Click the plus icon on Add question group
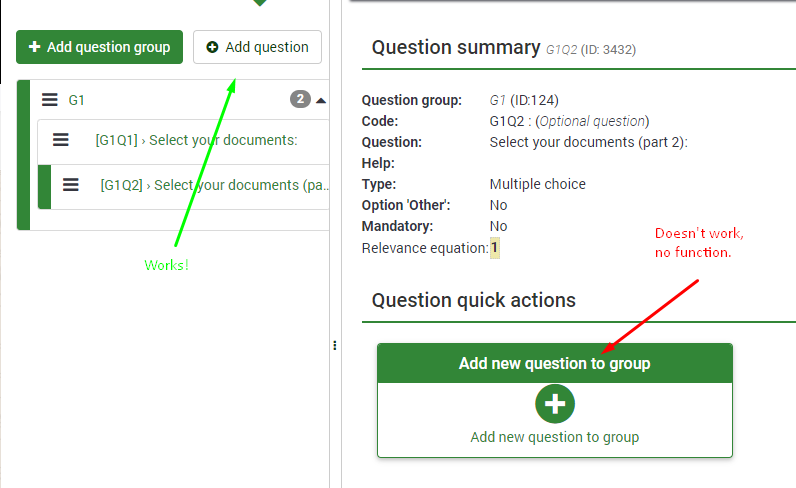The width and height of the screenshot is (796, 488). coord(35,47)
